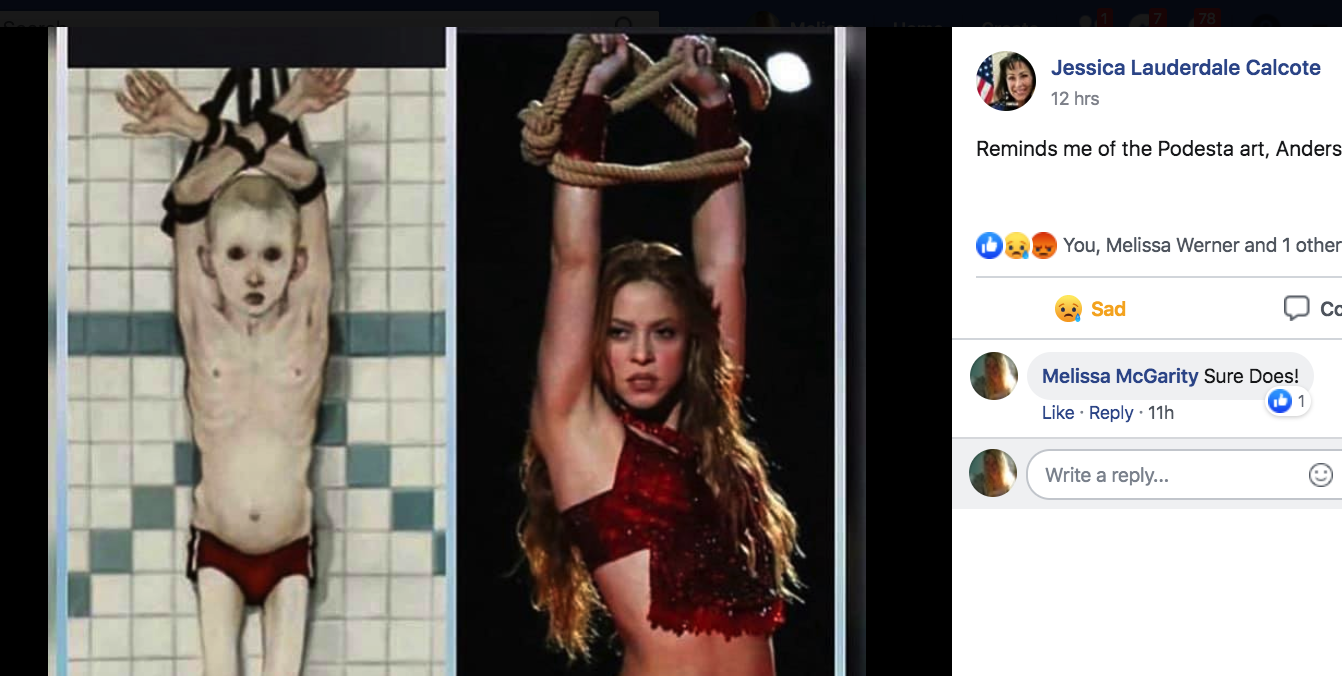Image resolution: width=1342 pixels, height=676 pixels.
Task: Open Melissa McGarity's profile name link
Action: (x=1120, y=376)
